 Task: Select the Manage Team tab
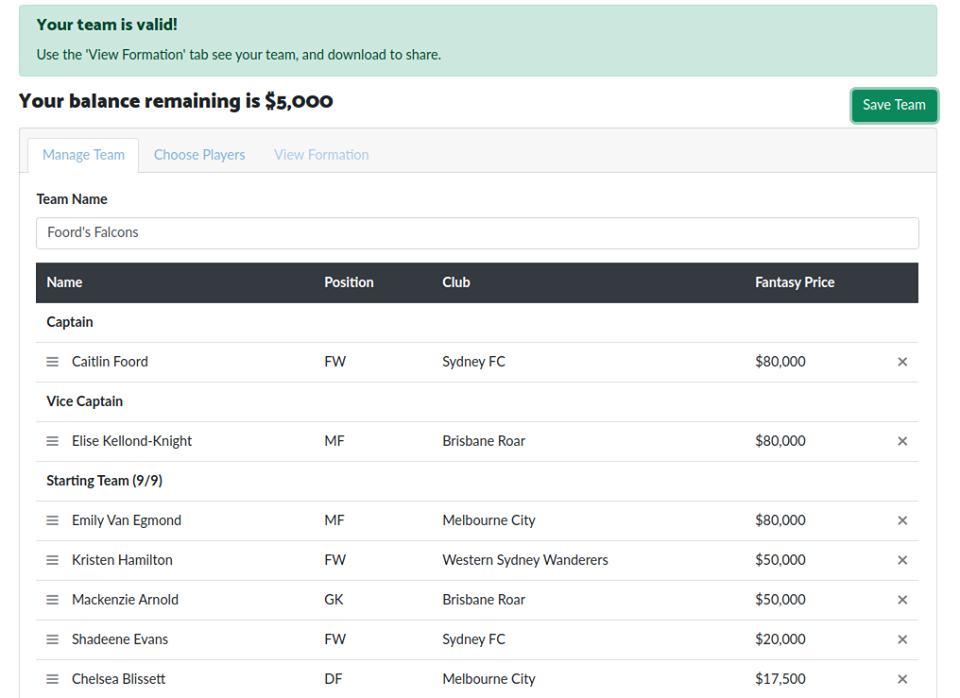click(x=83, y=155)
